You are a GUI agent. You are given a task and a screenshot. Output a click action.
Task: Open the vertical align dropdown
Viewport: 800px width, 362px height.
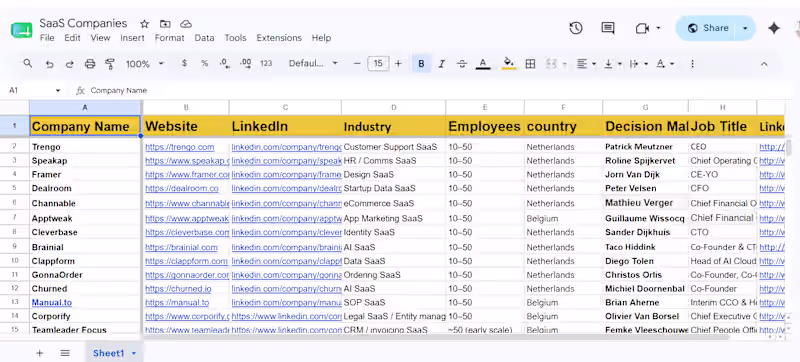(612, 64)
